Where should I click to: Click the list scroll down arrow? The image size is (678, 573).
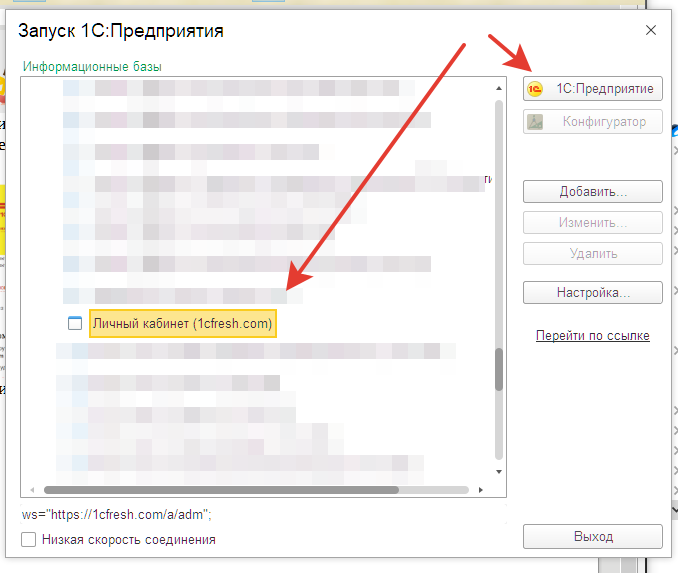(x=499, y=471)
